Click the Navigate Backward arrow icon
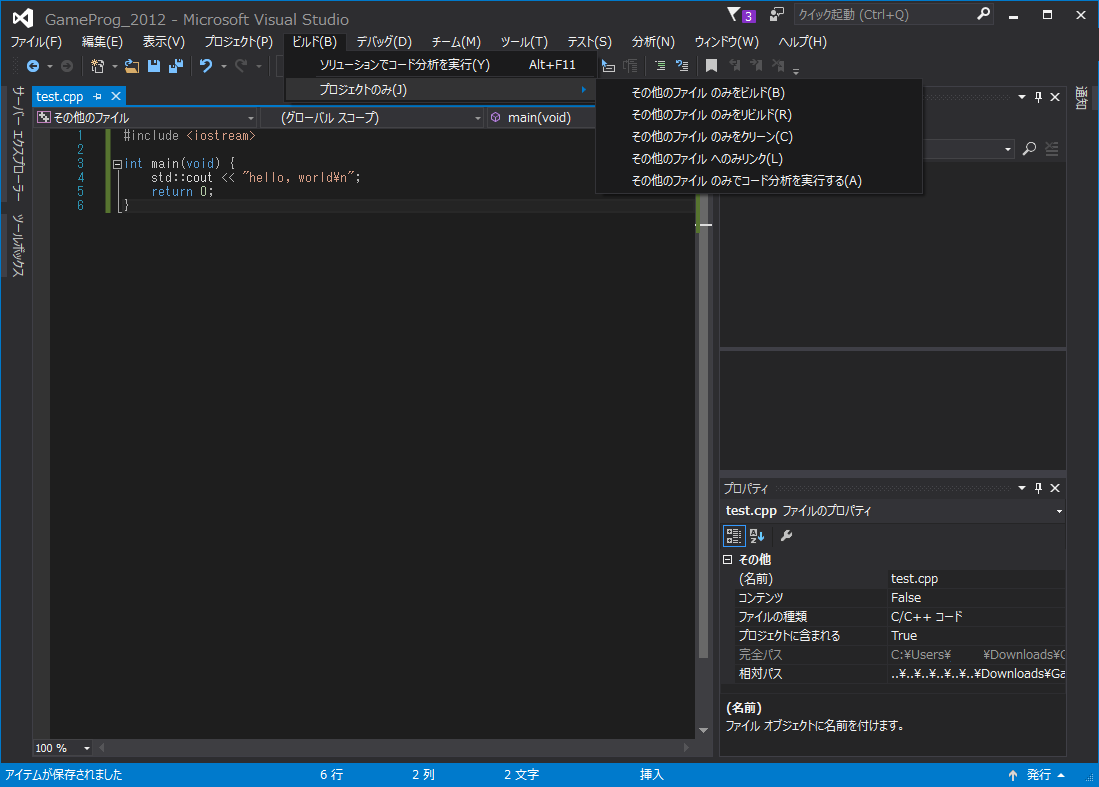 [32, 66]
